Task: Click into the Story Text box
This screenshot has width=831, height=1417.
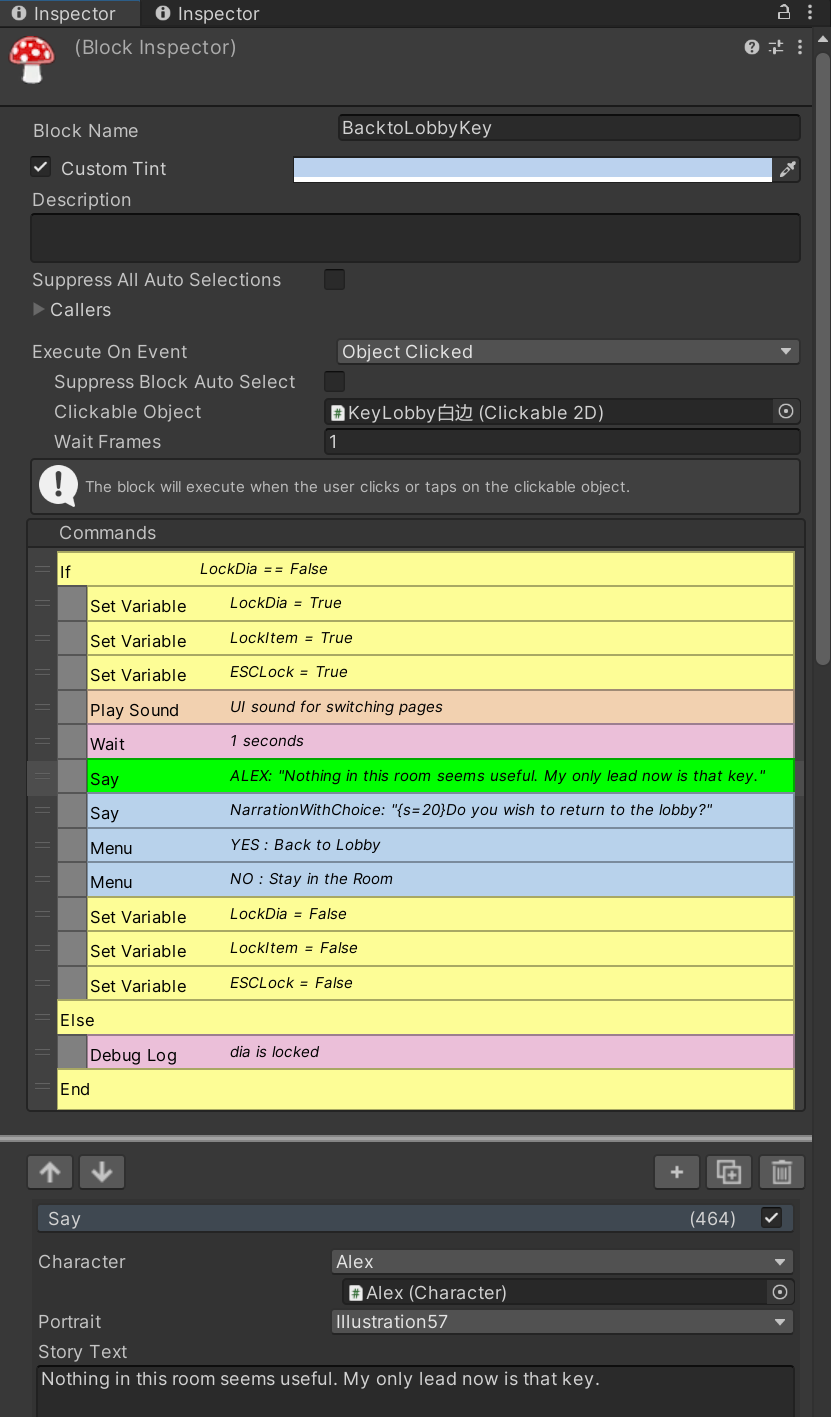Action: [x=416, y=1392]
